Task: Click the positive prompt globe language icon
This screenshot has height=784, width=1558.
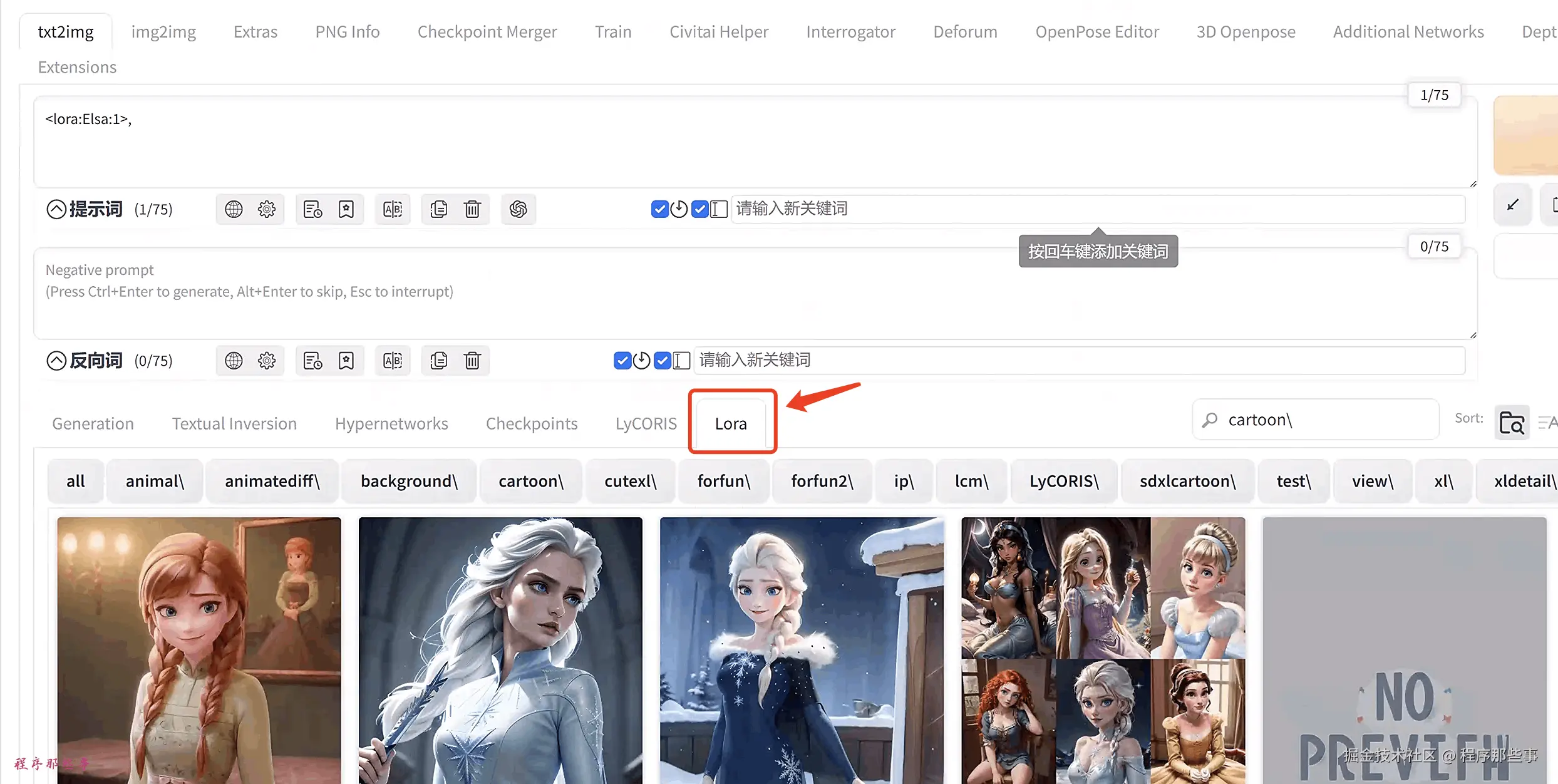Action: click(234, 209)
